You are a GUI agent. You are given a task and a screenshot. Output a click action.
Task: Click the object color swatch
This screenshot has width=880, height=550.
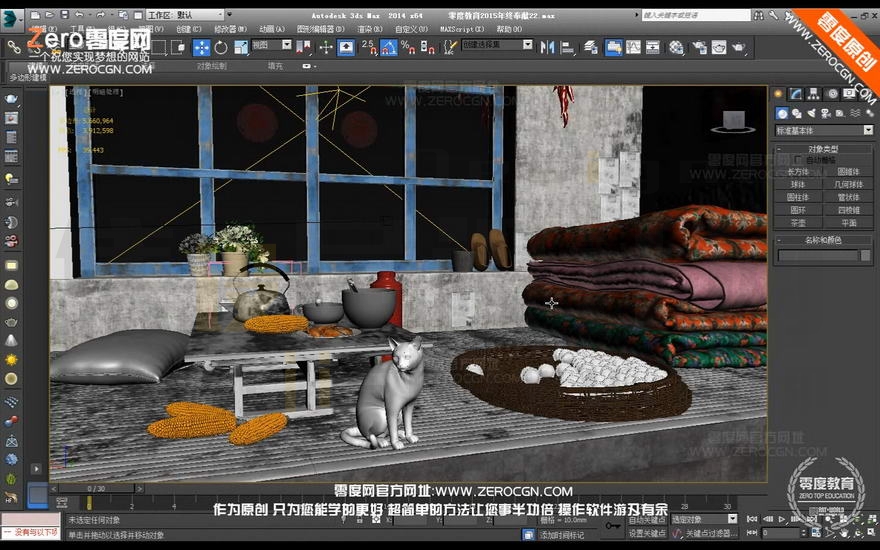coord(867,255)
